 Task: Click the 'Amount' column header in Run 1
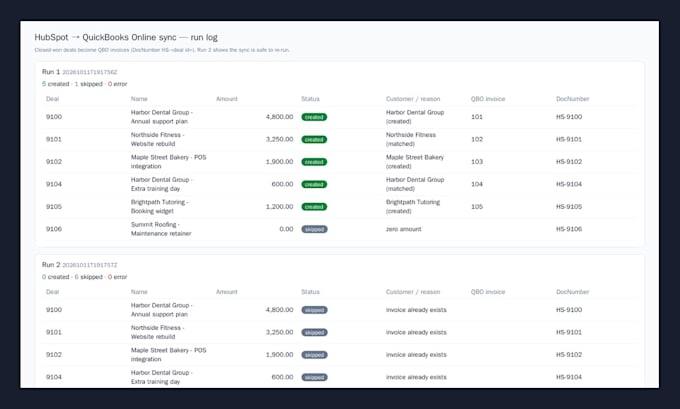click(227, 99)
